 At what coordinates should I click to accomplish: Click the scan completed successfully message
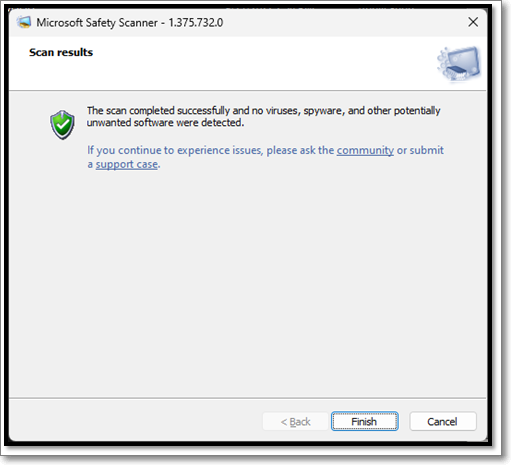point(263,117)
